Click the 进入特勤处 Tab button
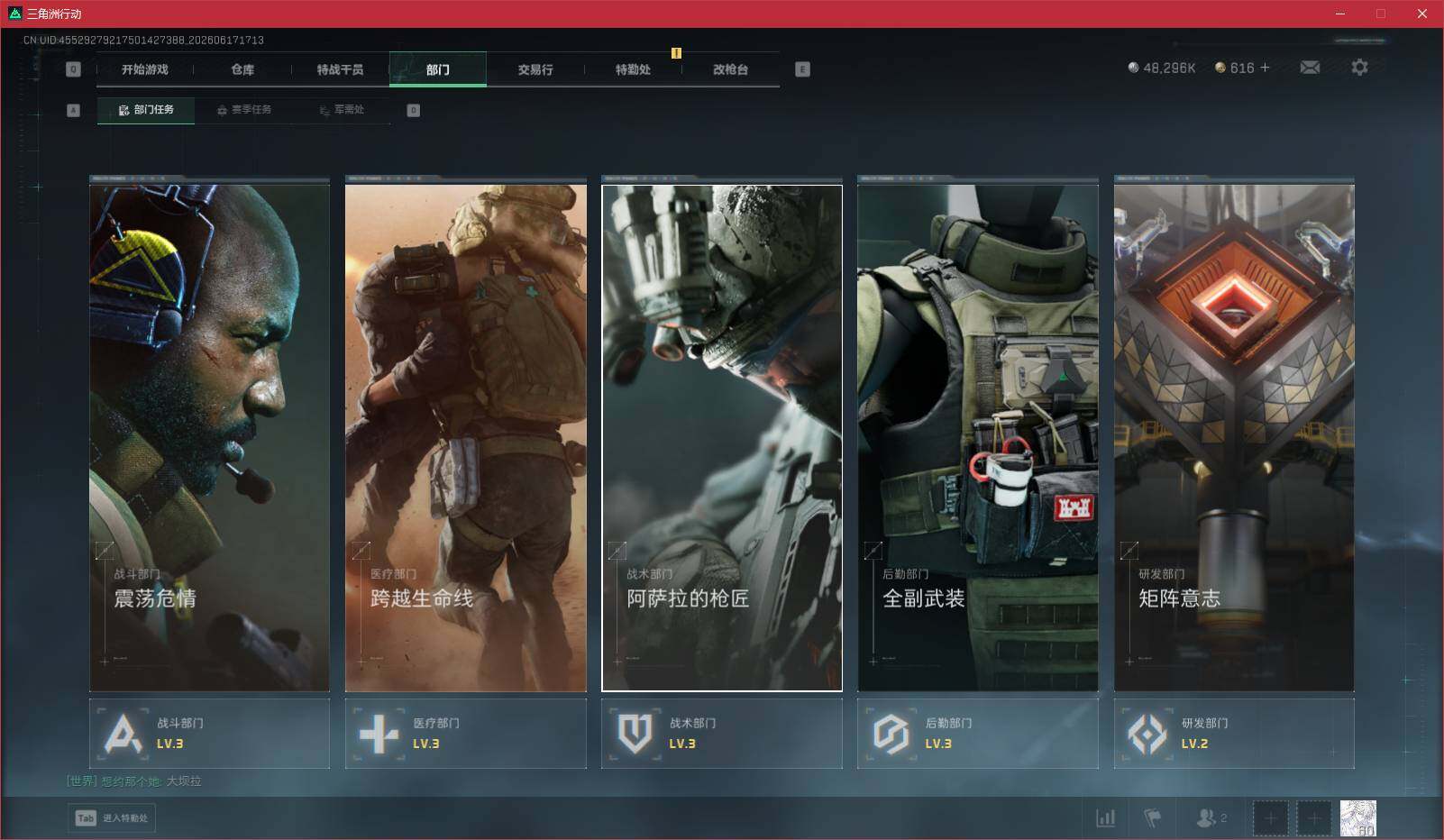The image size is (1444, 840). coord(112,817)
